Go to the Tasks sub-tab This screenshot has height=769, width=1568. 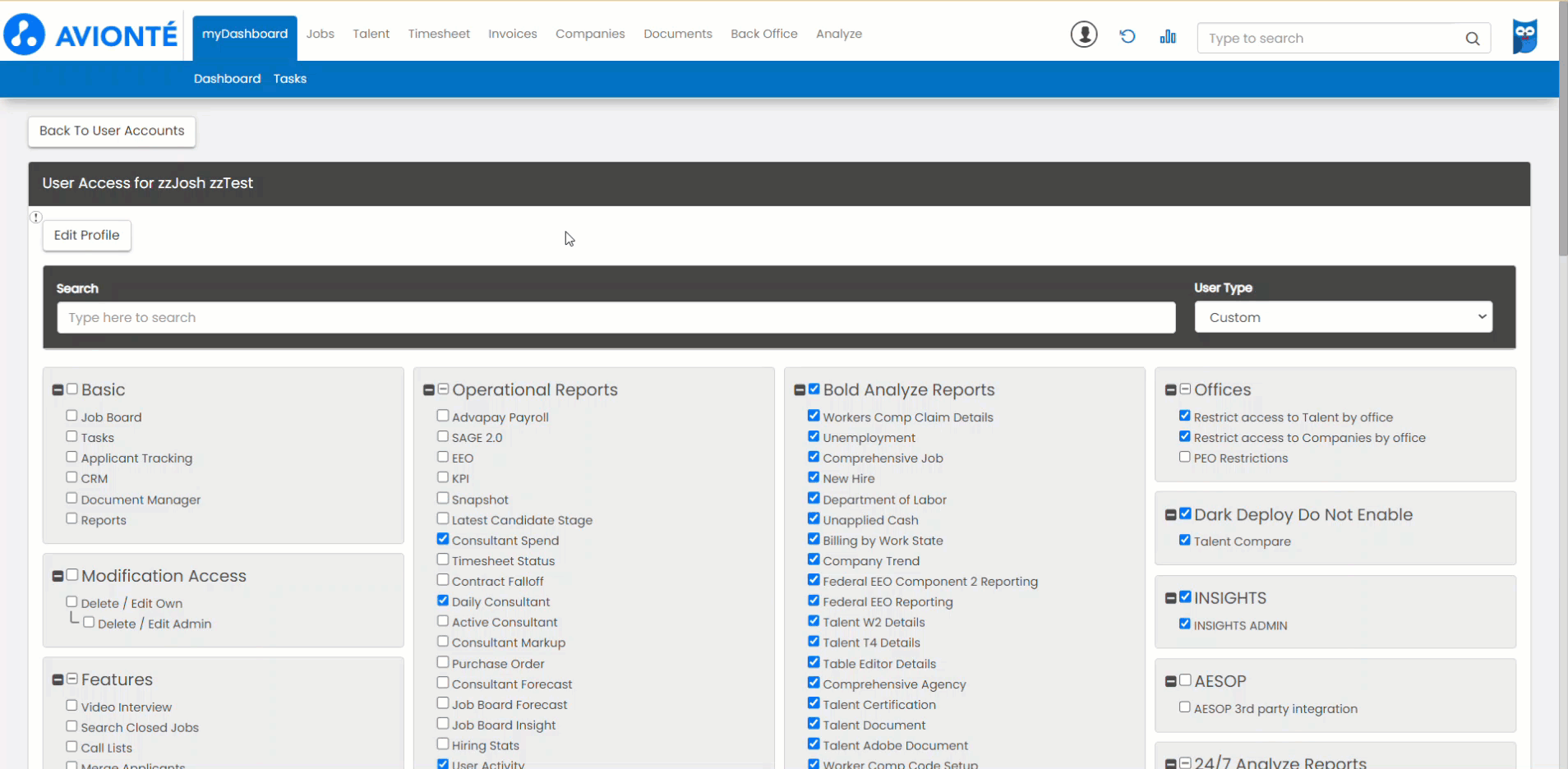290,79
